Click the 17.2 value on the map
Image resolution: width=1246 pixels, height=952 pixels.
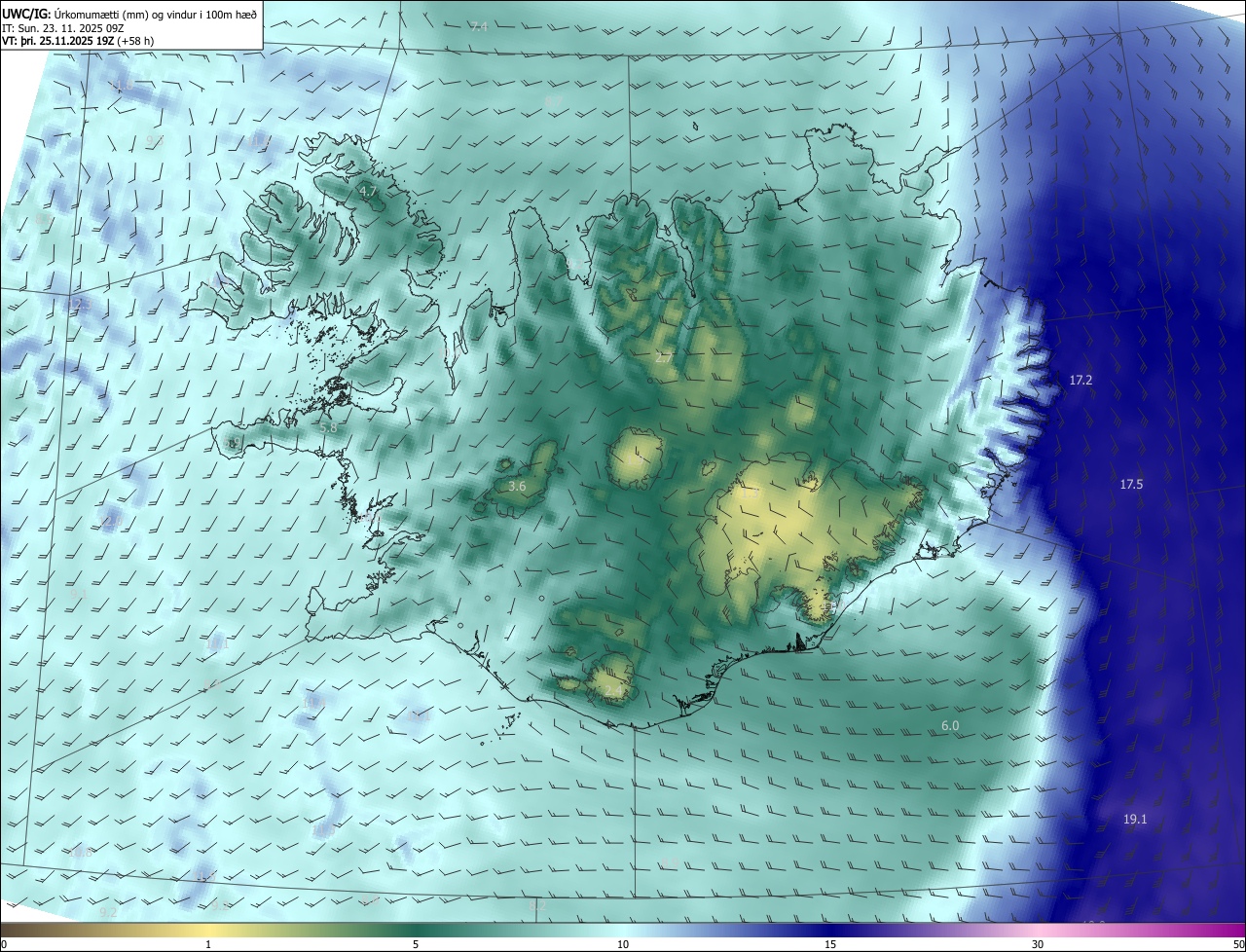tap(1081, 380)
